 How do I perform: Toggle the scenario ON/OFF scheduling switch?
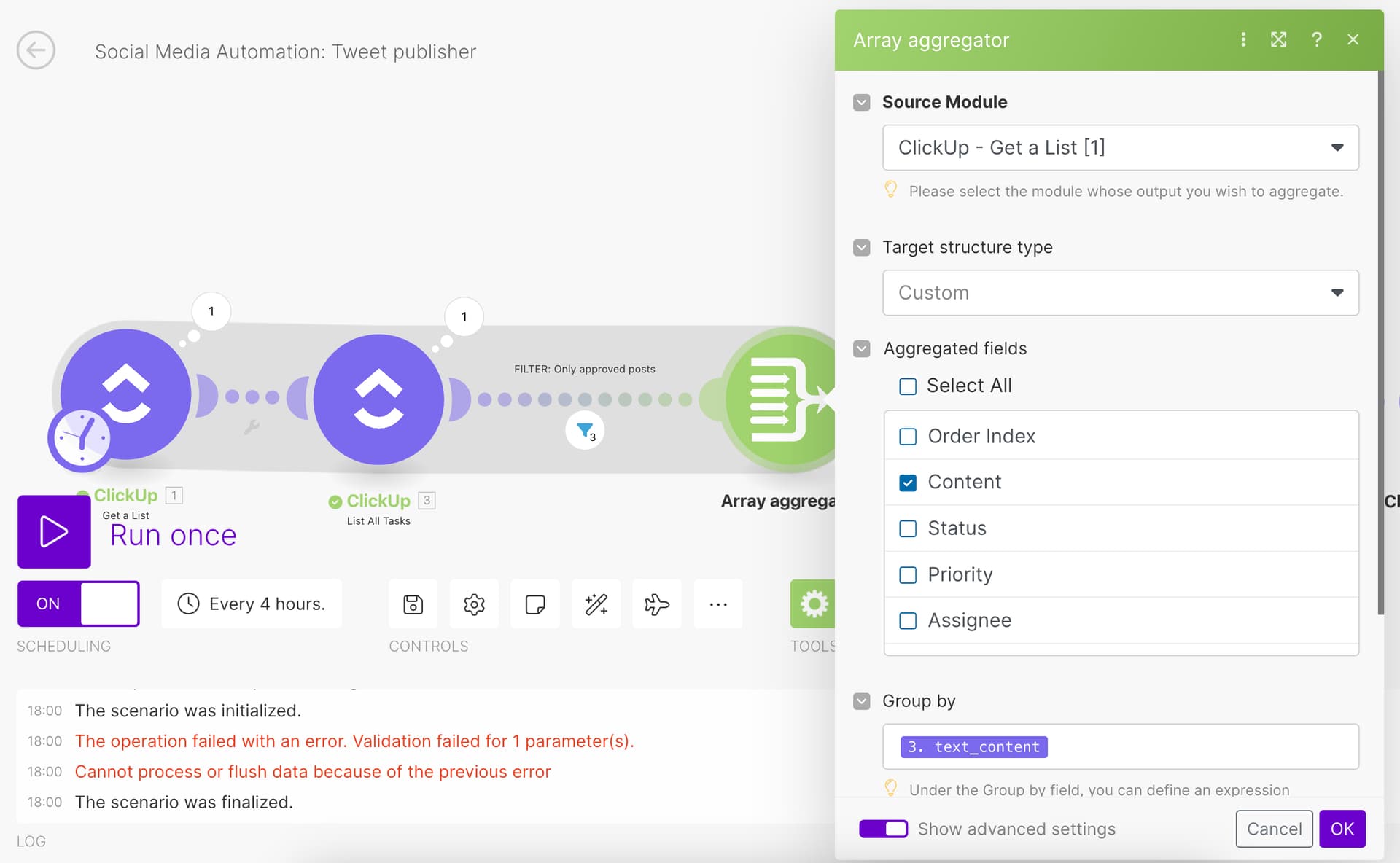tap(79, 604)
